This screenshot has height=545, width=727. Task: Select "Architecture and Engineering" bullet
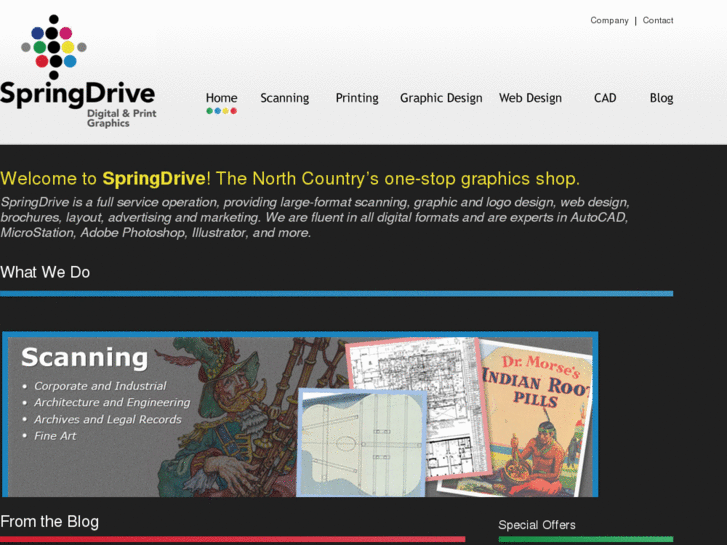pyautogui.click(x=112, y=403)
